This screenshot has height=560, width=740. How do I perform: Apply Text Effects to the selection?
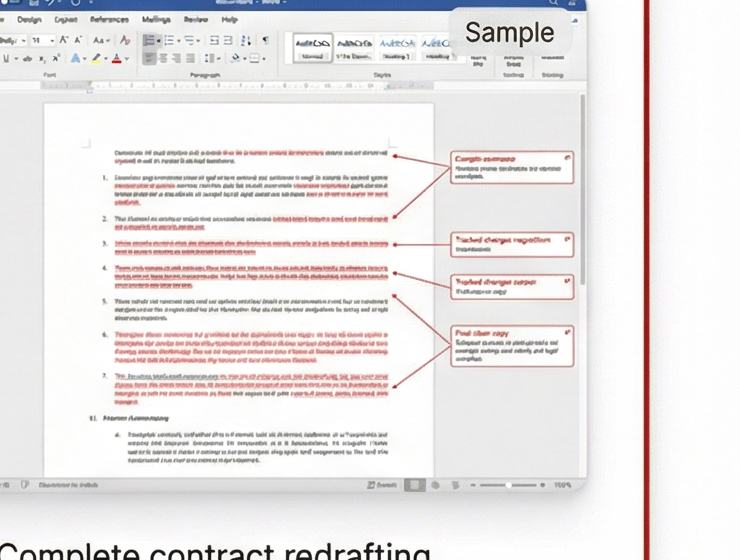75,58
